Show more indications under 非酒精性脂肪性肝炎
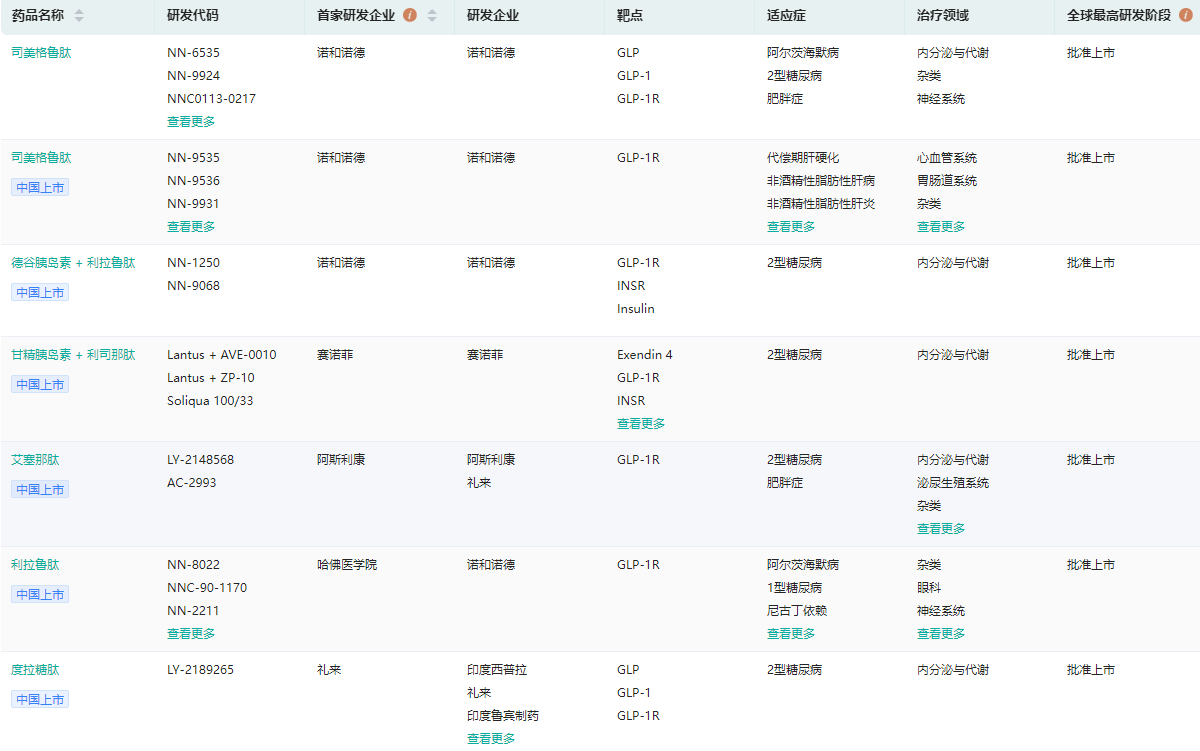Image resolution: width=1200 pixels, height=751 pixels. (791, 227)
